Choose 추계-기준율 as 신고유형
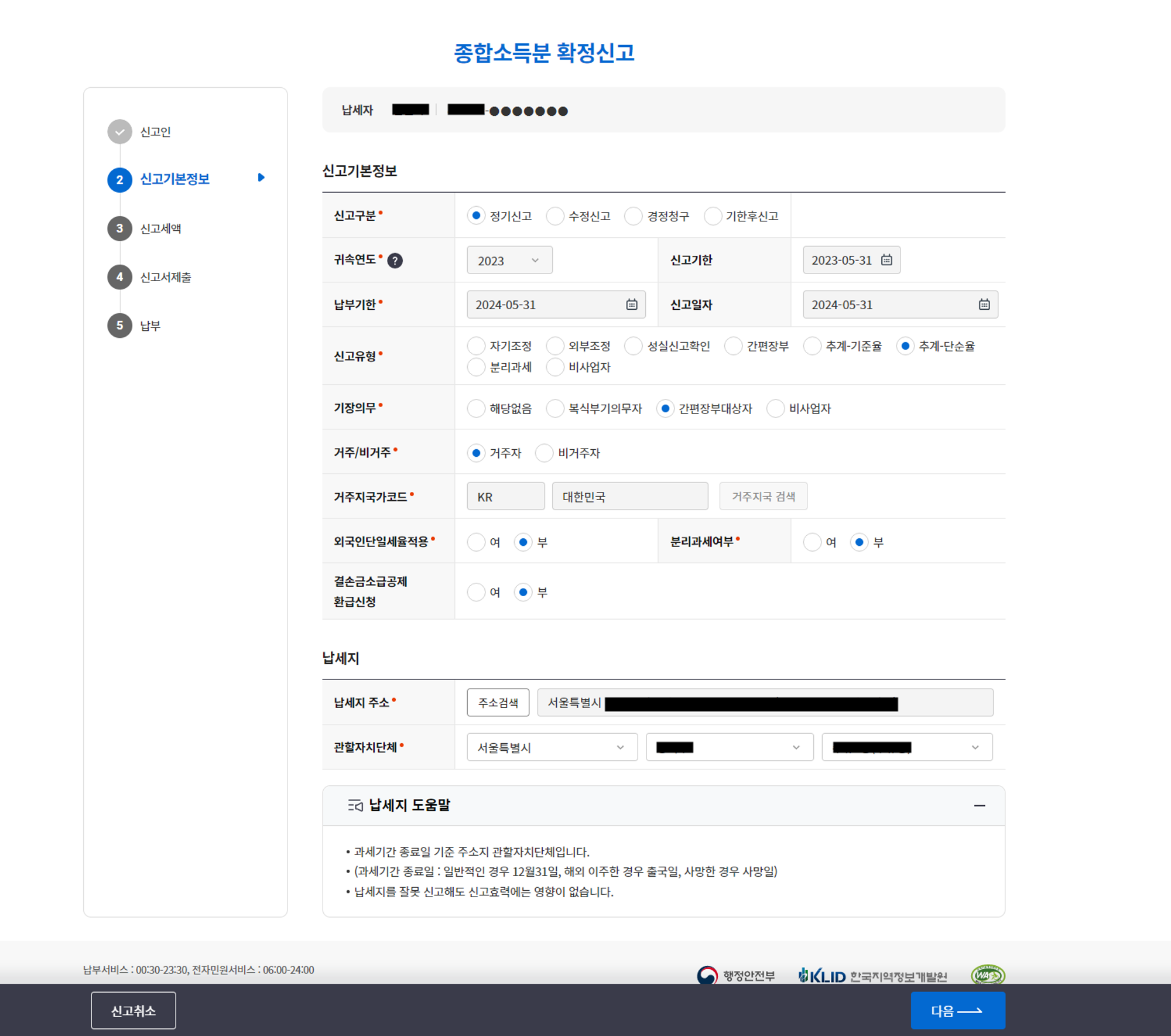The image size is (1171, 1036). (812, 346)
